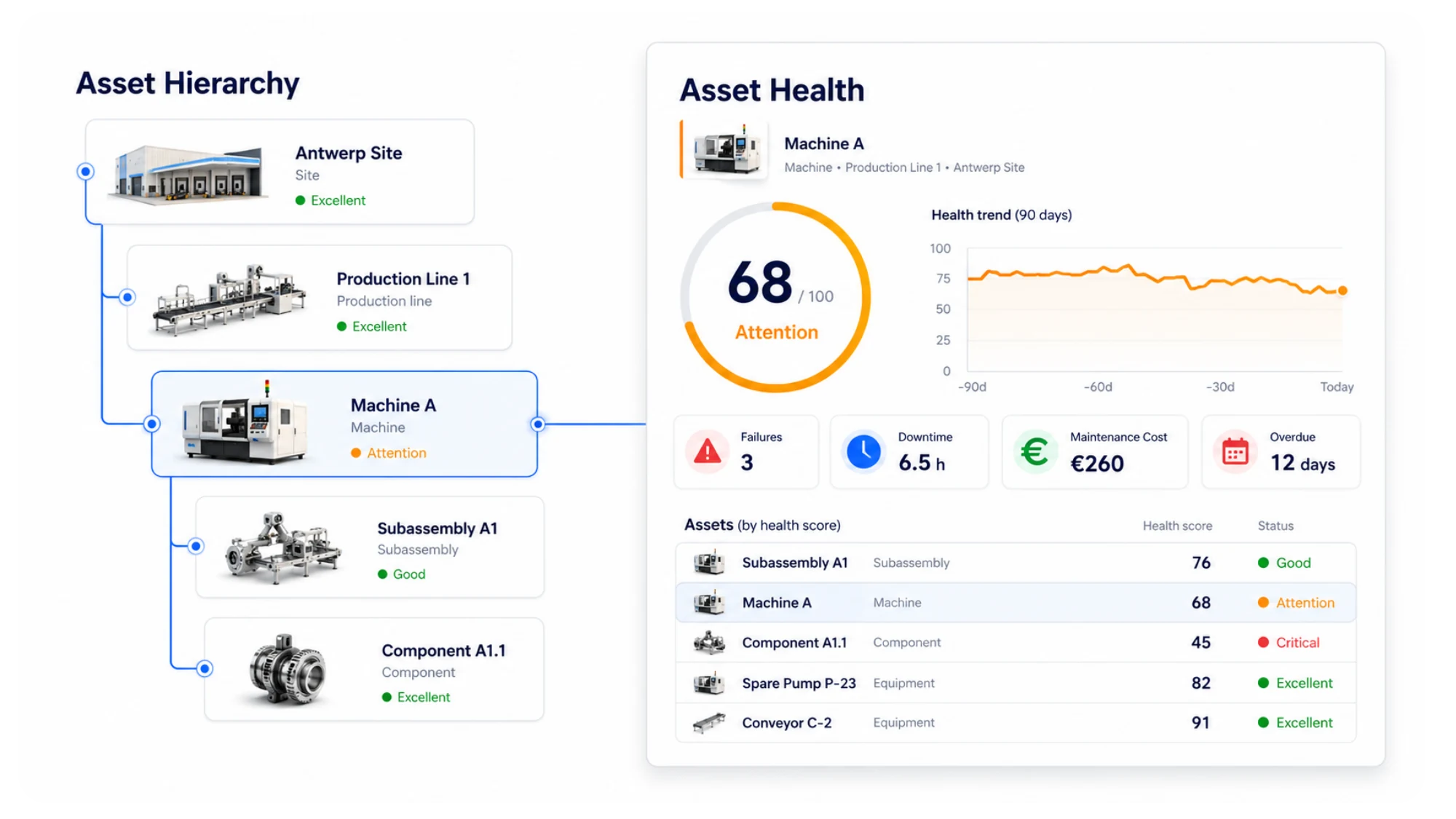Click the Health score column header
The height and width of the screenshot is (819, 1456).
[1177, 526]
